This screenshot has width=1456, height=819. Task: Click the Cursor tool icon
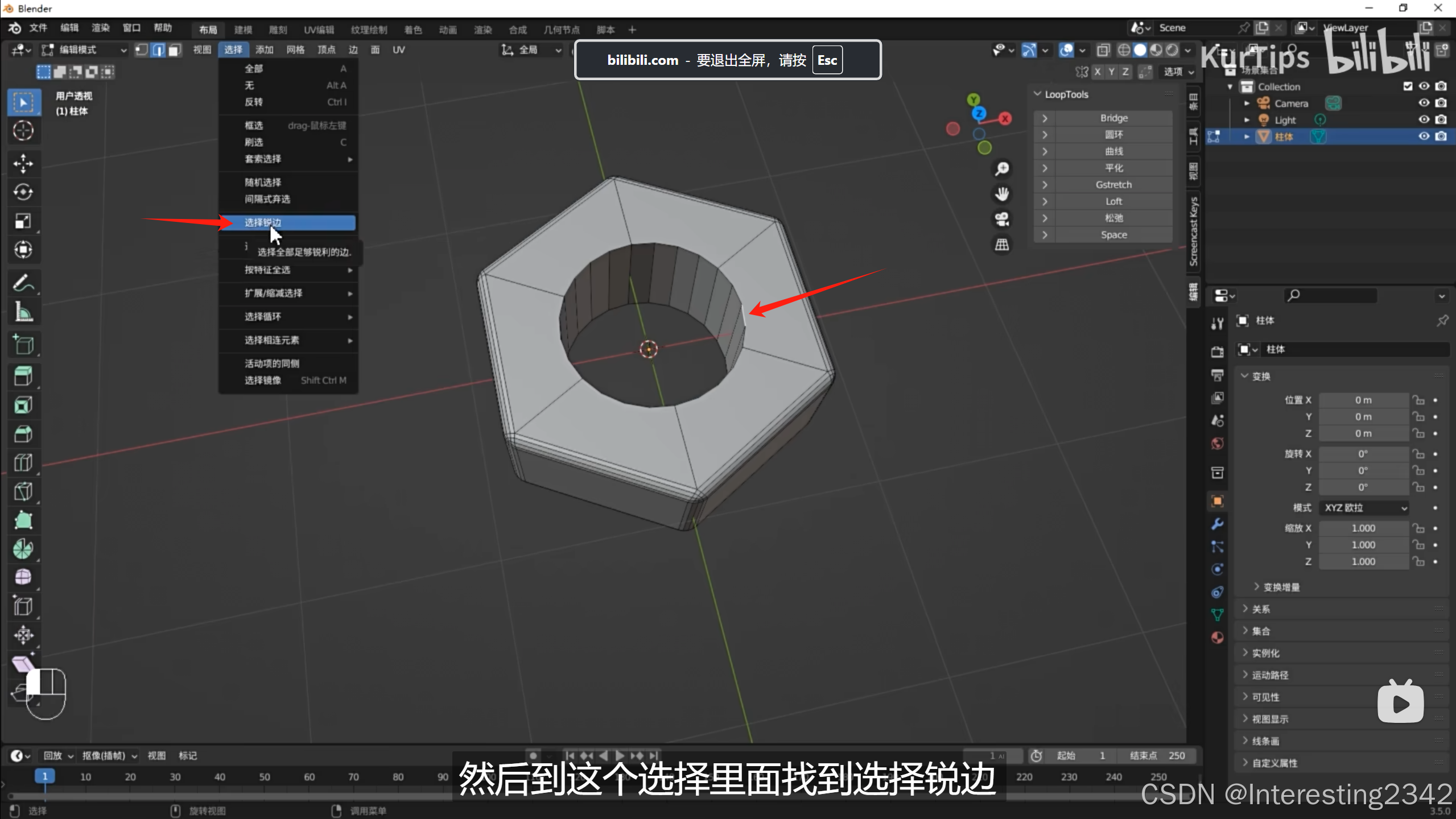point(23,131)
